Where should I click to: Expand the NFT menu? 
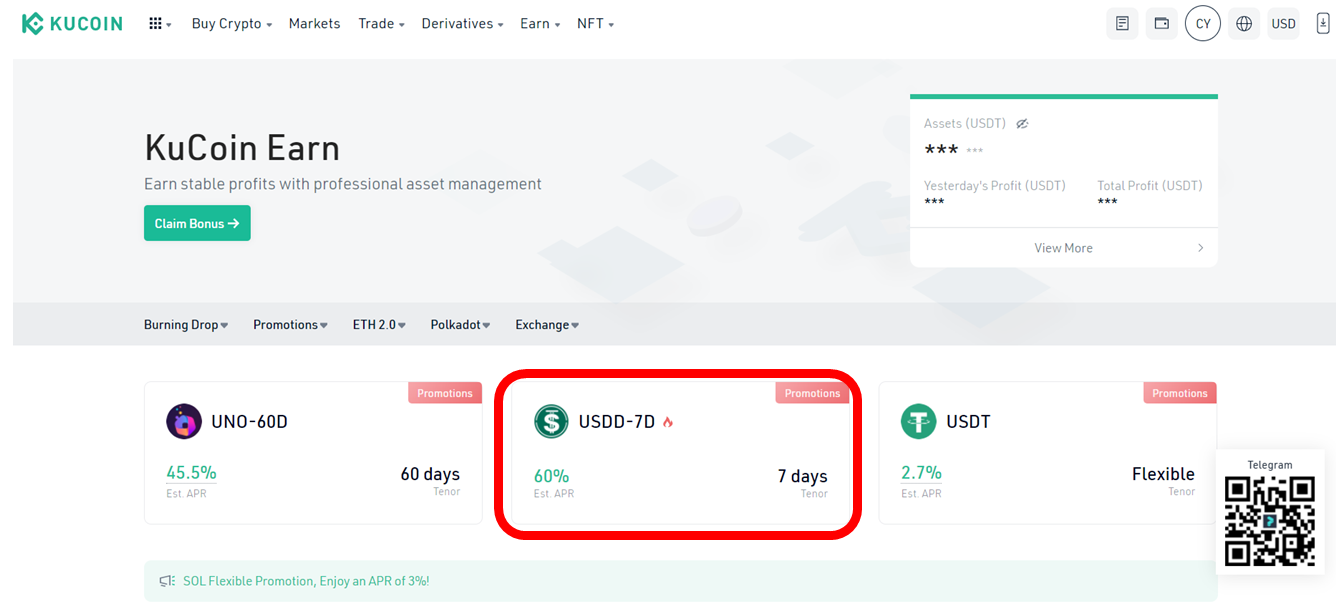595,23
